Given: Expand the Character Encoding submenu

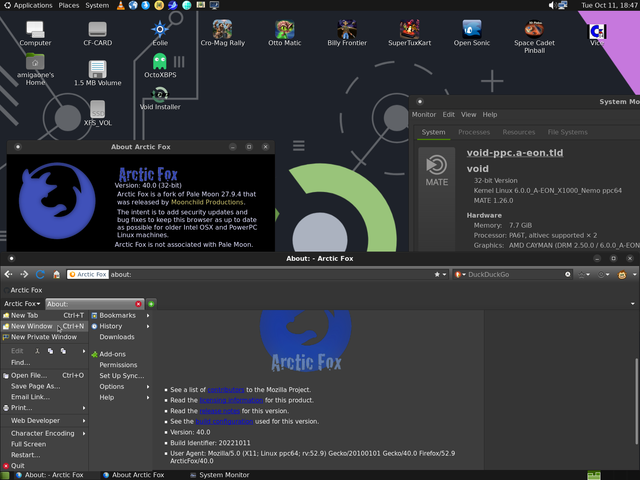Looking at the screenshot, I should click(x=44, y=433).
